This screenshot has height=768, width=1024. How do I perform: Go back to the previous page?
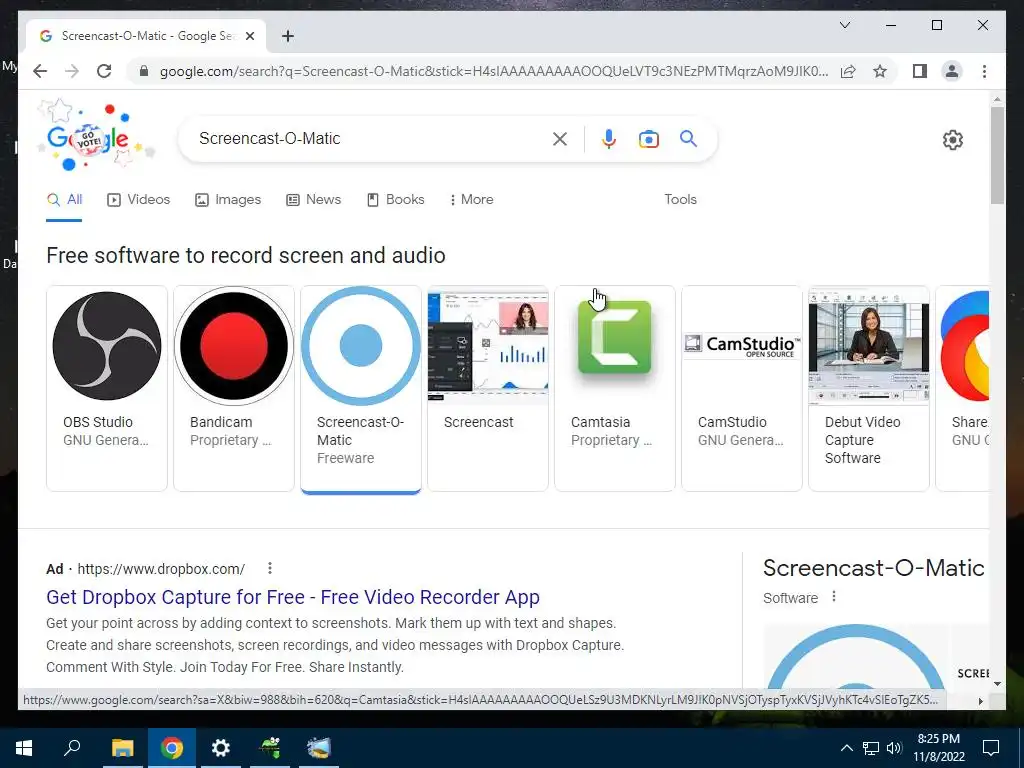coord(40,71)
